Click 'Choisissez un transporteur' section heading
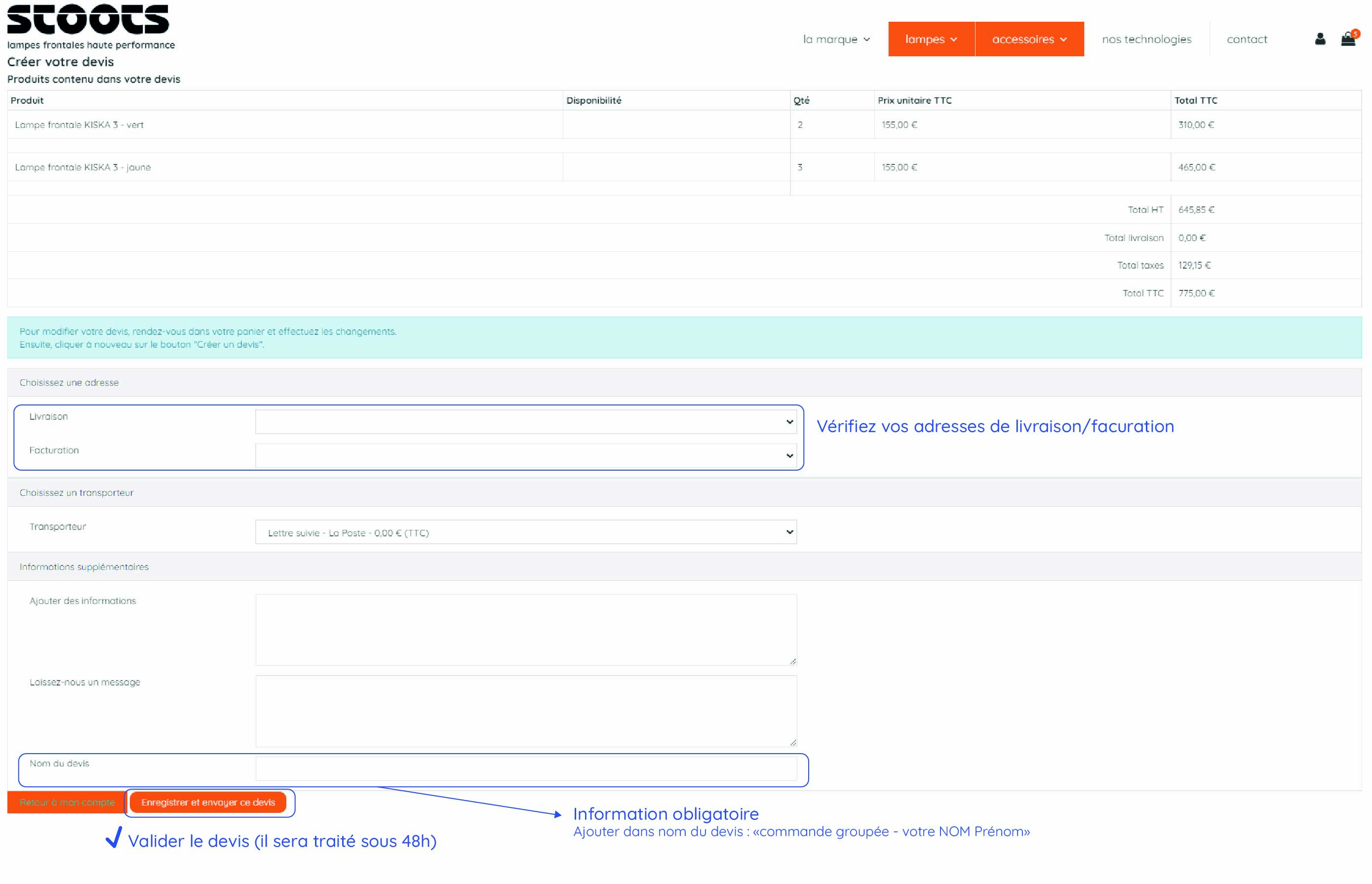The width and height of the screenshot is (1372, 884). pyautogui.click(x=77, y=492)
